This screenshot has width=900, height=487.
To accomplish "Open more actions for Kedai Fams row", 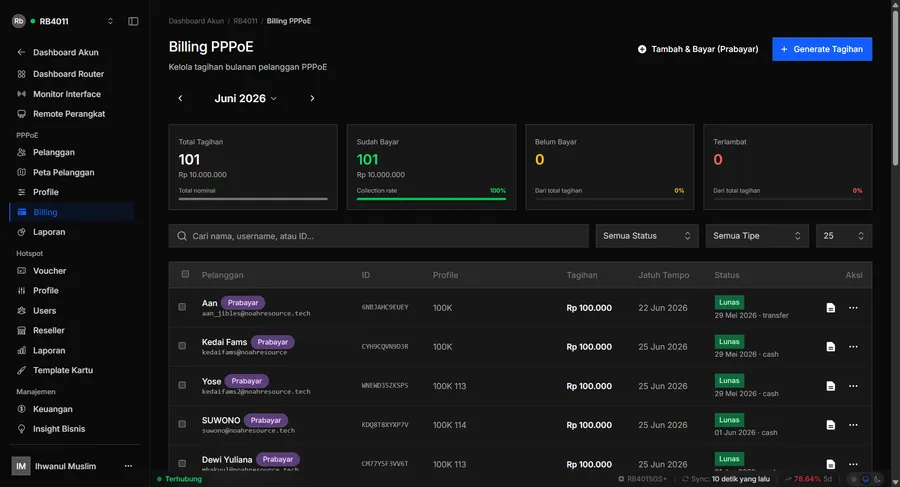I will click(854, 347).
